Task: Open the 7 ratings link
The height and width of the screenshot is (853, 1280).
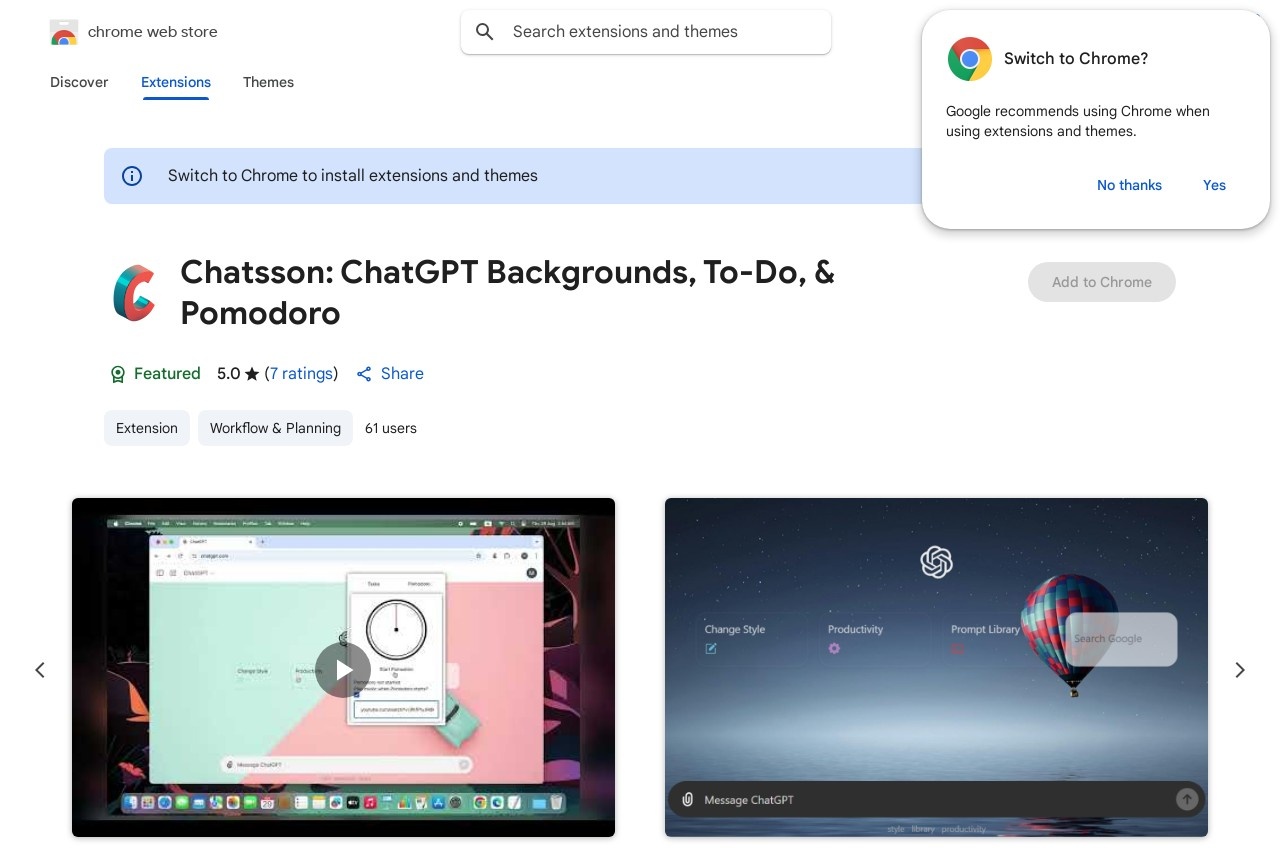Action: coord(301,373)
